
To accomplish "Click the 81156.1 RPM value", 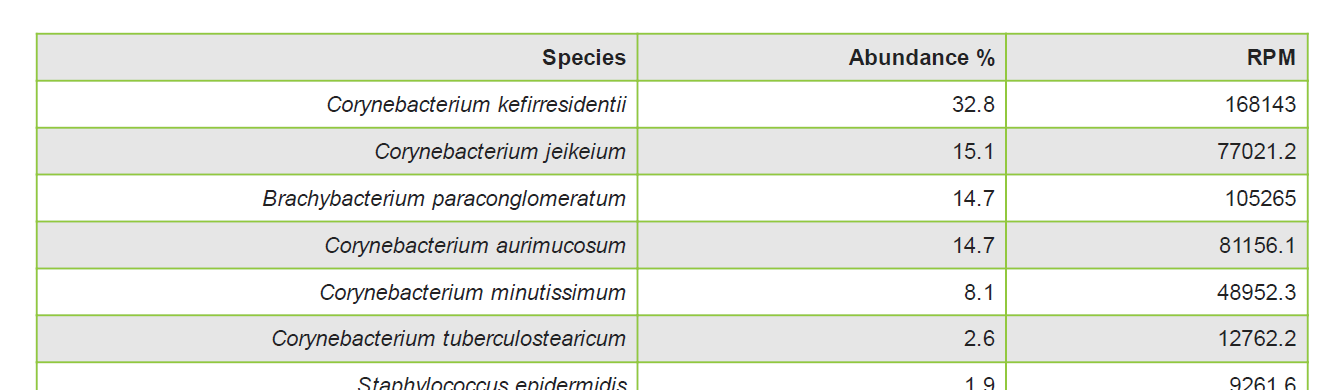I will [x=1257, y=245].
